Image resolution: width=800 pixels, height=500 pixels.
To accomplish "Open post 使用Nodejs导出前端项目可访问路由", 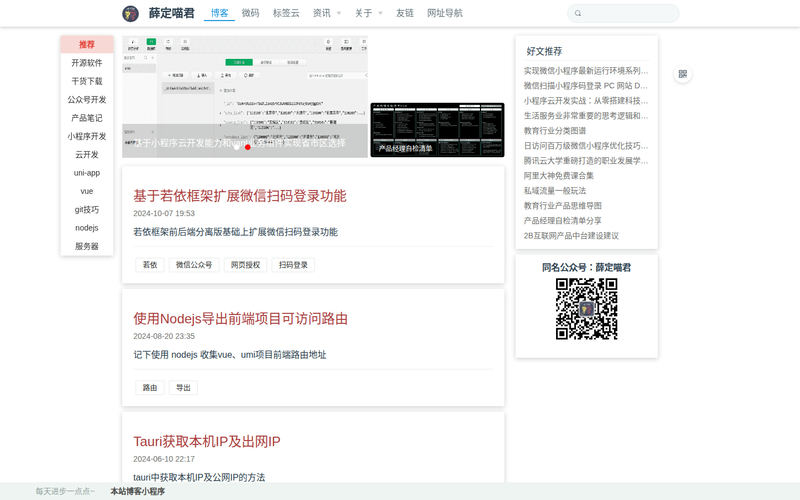I will (240, 319).
